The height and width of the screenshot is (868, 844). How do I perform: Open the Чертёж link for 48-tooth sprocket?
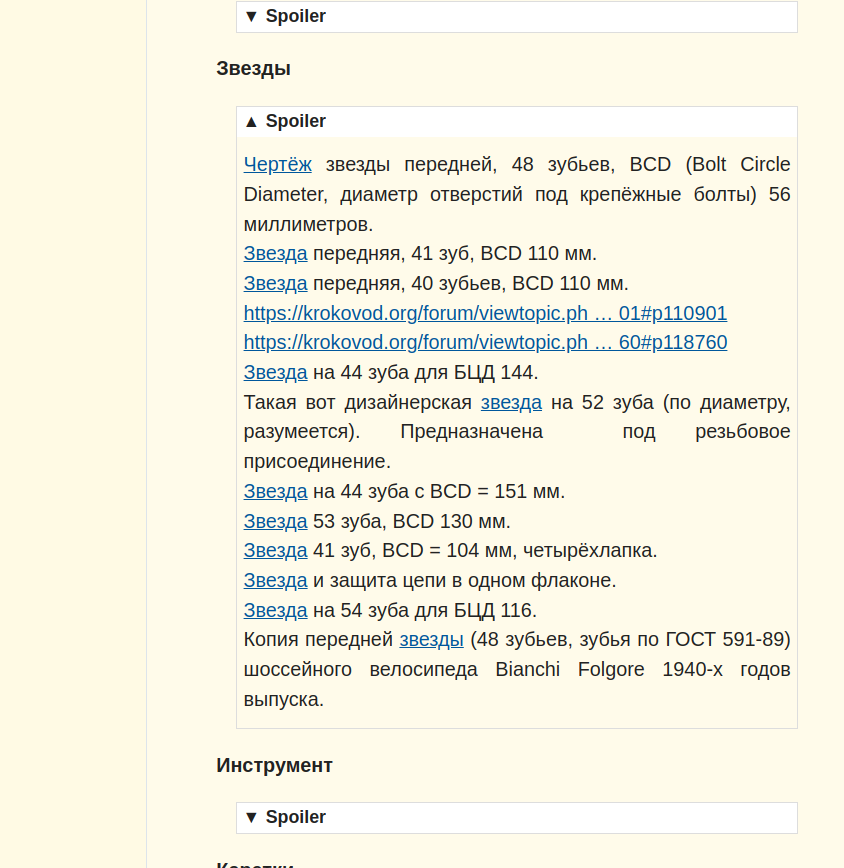tap(277, 164)
